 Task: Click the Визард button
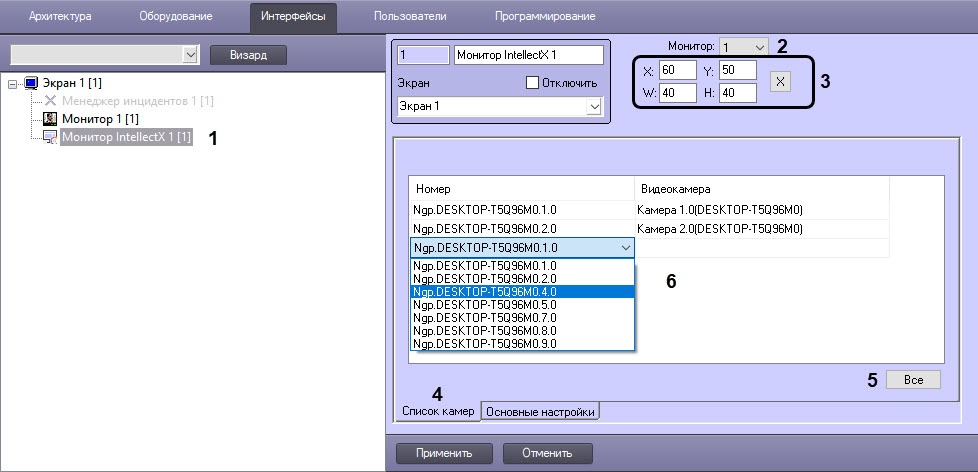click(248, 55)
